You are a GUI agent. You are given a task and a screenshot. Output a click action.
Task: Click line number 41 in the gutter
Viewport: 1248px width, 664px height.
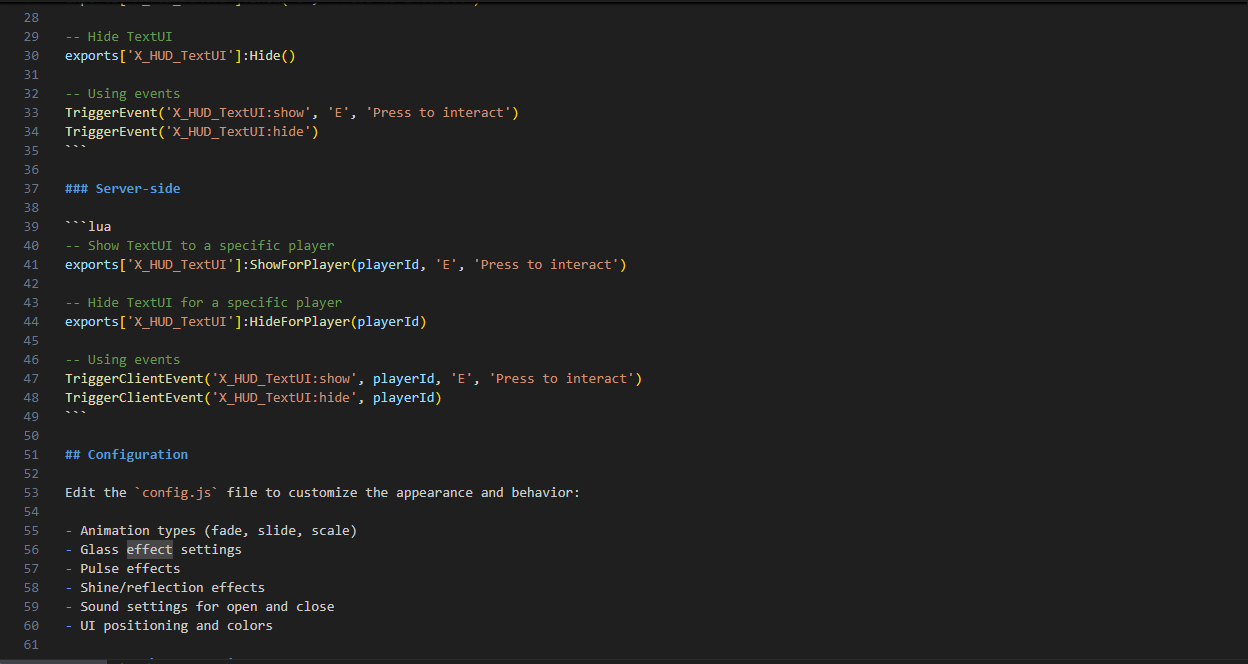(30, 264)
